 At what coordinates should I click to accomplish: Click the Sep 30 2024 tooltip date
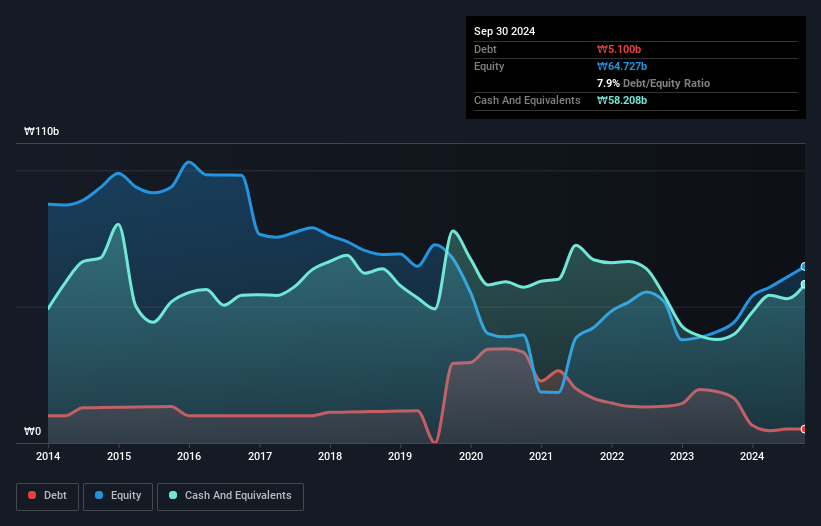coord(504,31)
